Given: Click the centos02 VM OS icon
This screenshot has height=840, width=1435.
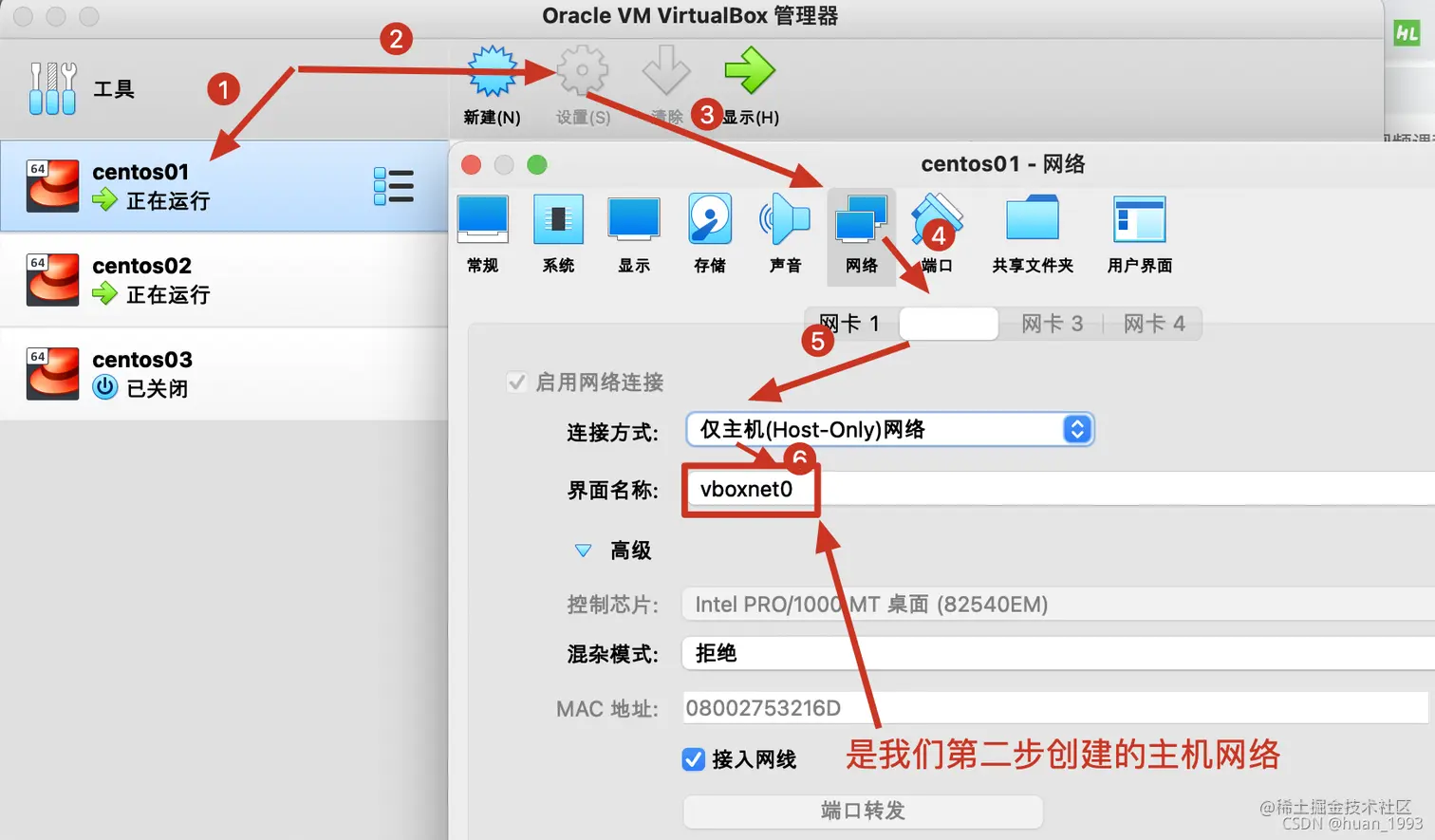Looking at the screenshot, I should 52,280.
